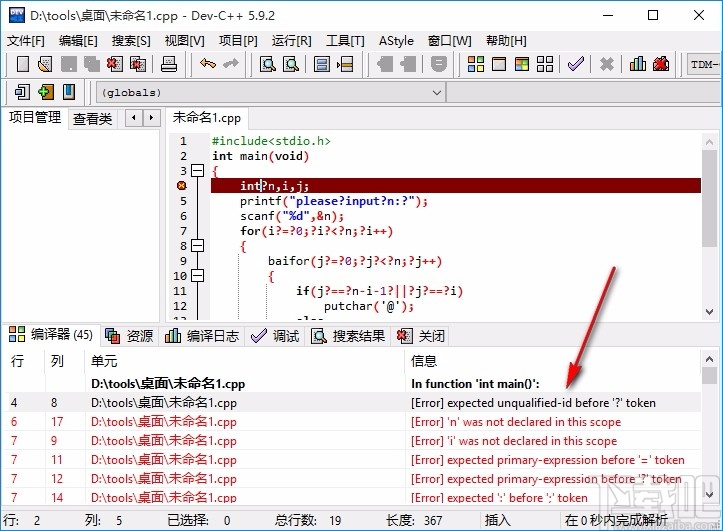Click the grayed Redo arrow icon
The width and height of the screenshot is (723, 531).
pos(231,64)
